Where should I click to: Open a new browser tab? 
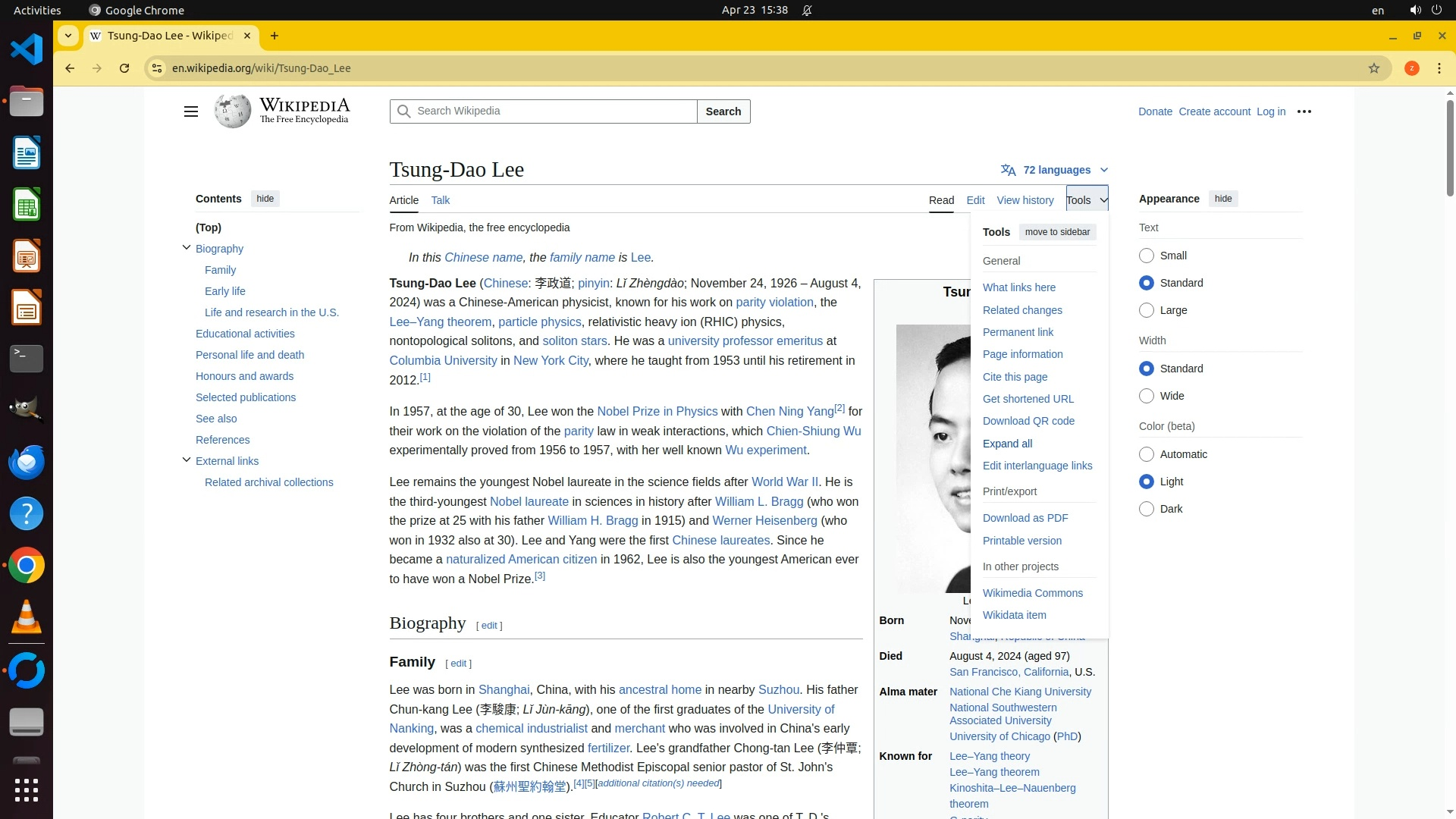point(275,36)
